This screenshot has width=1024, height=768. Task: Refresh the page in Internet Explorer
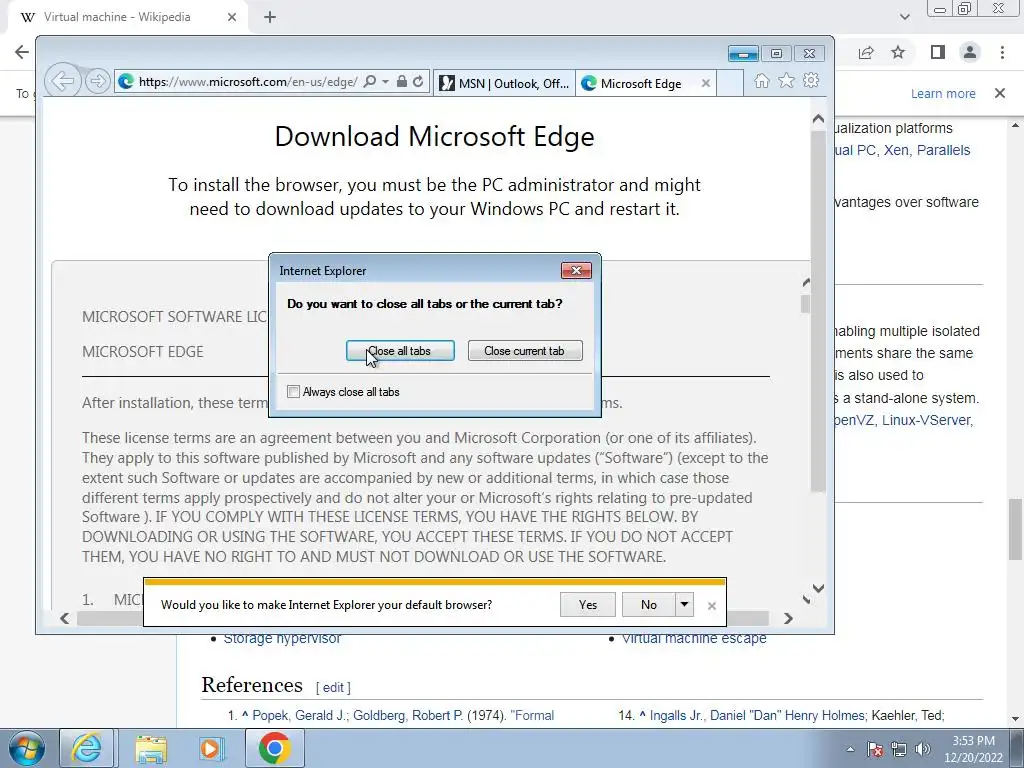coord(418,82)
